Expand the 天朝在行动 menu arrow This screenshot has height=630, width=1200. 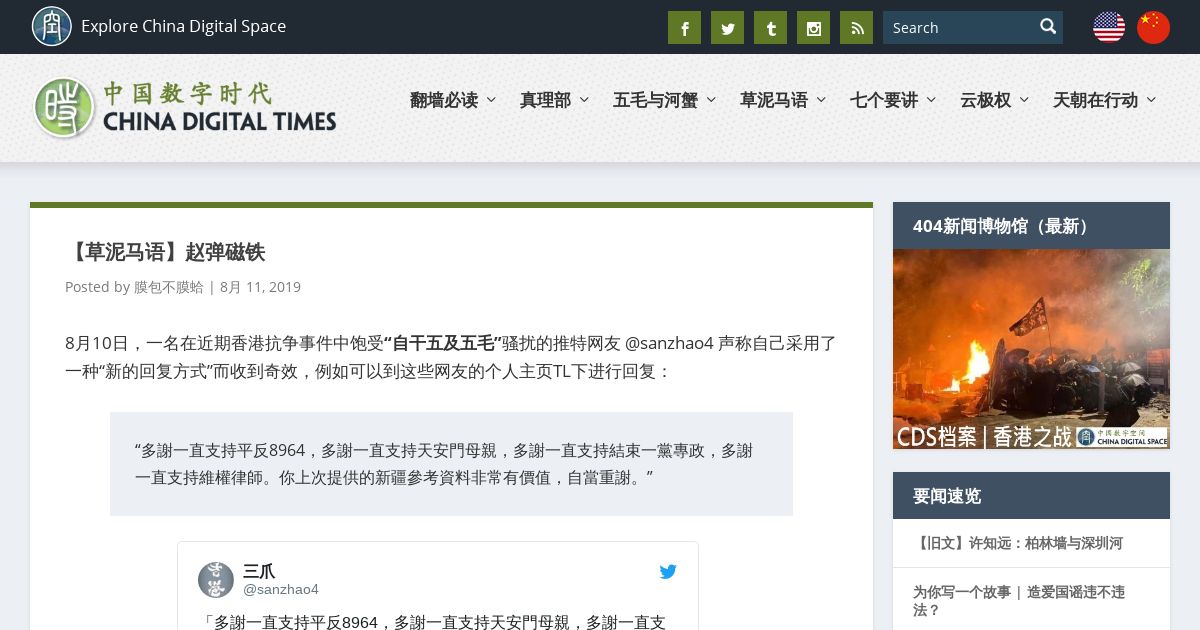pos(1151,100)
